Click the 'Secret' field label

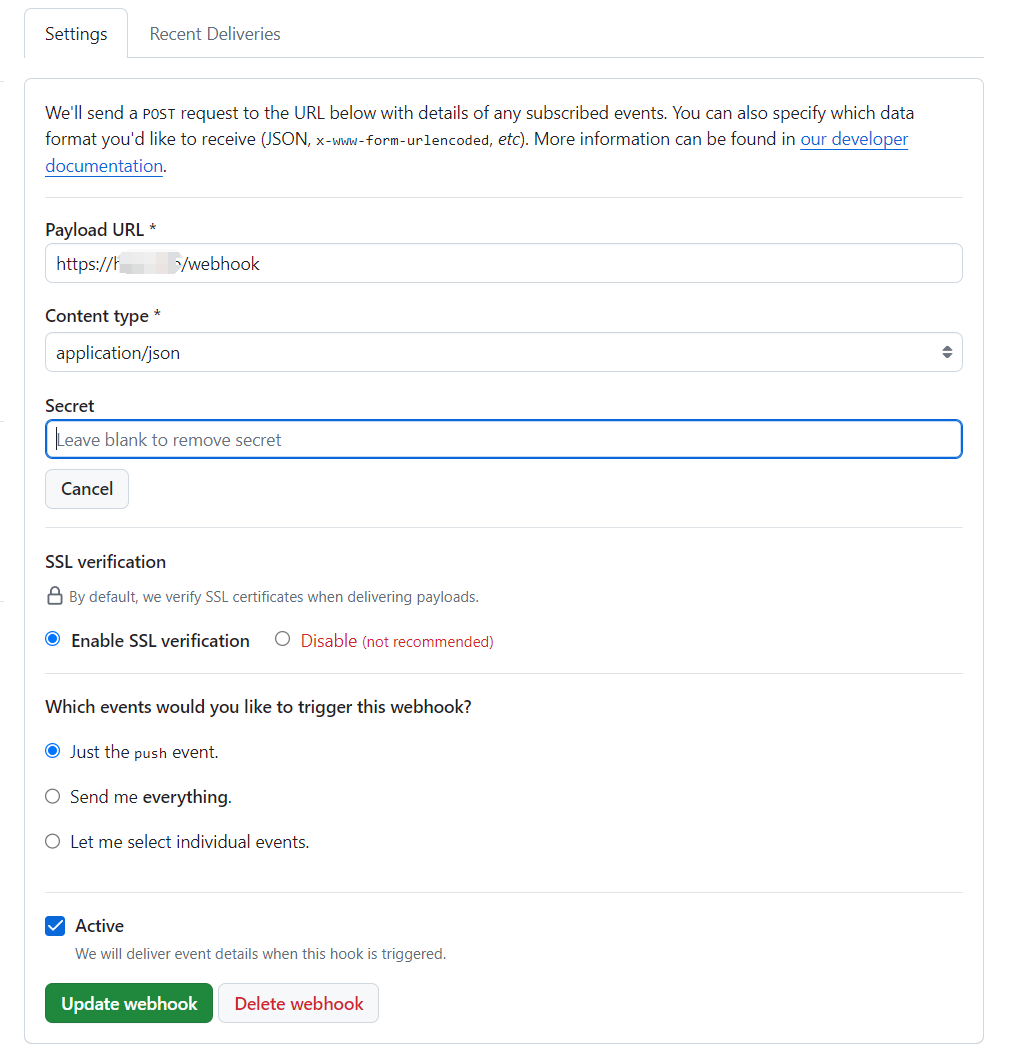tap(70, 406)
